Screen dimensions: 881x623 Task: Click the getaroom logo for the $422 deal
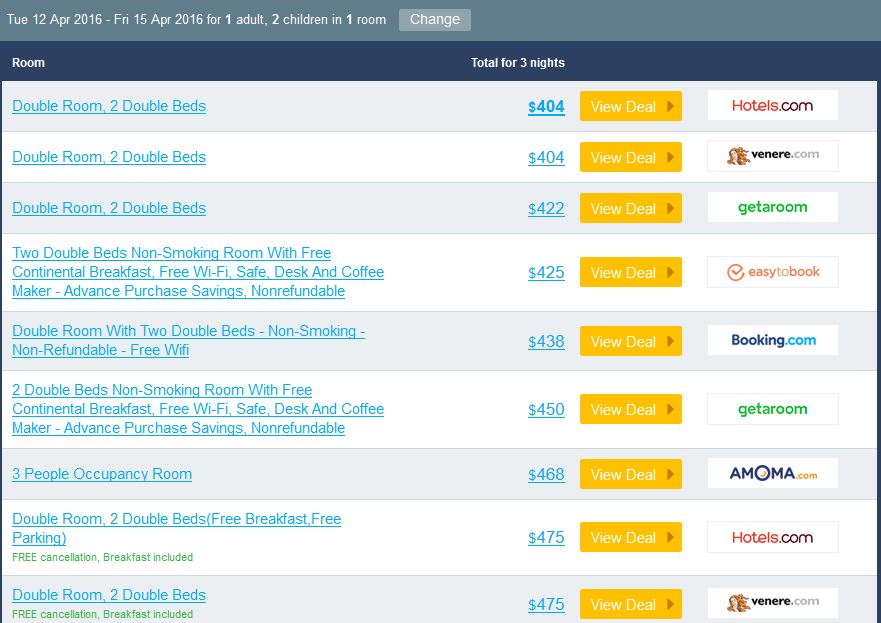click(772, 207)
